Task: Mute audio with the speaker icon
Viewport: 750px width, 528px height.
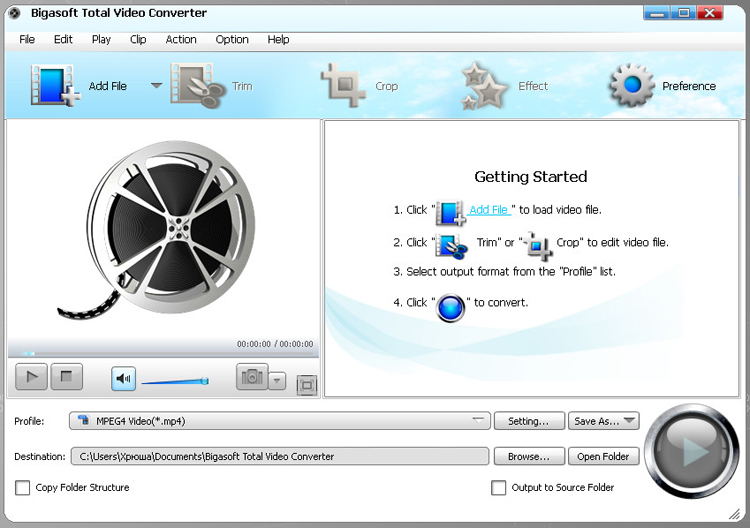Action: pyautogui.click(x=123, y=378)
